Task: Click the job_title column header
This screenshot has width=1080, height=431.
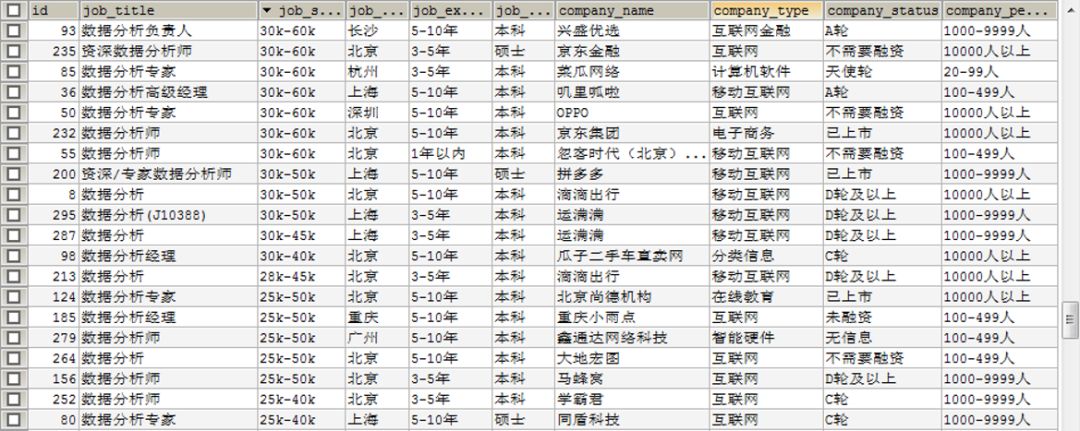Action: click(169, 10)
